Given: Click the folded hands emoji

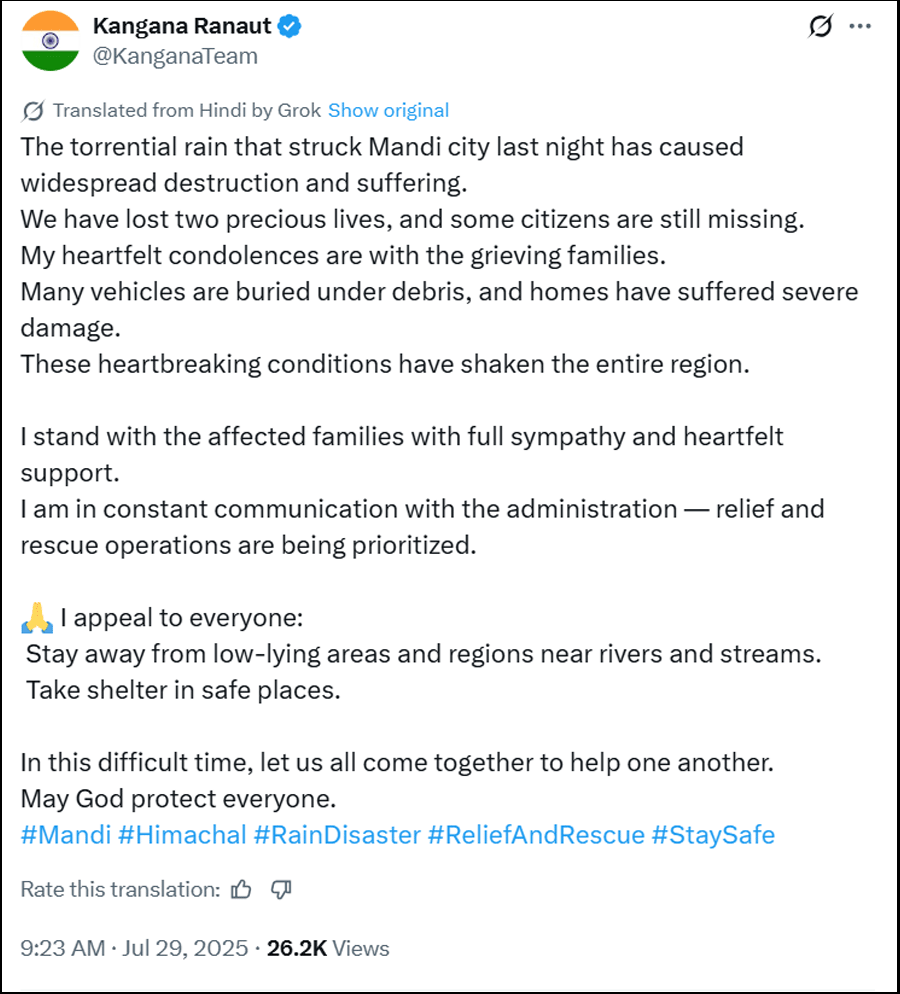Looking at the screenshot, I should (36, 619).
